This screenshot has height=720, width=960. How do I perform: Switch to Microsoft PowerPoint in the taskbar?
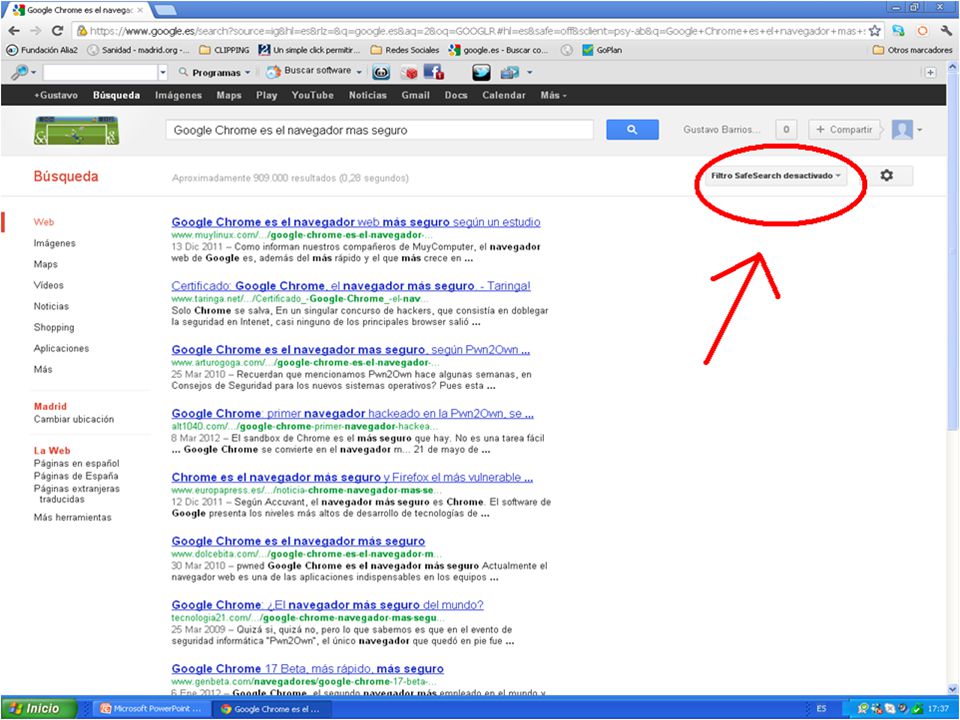[151, 709]
